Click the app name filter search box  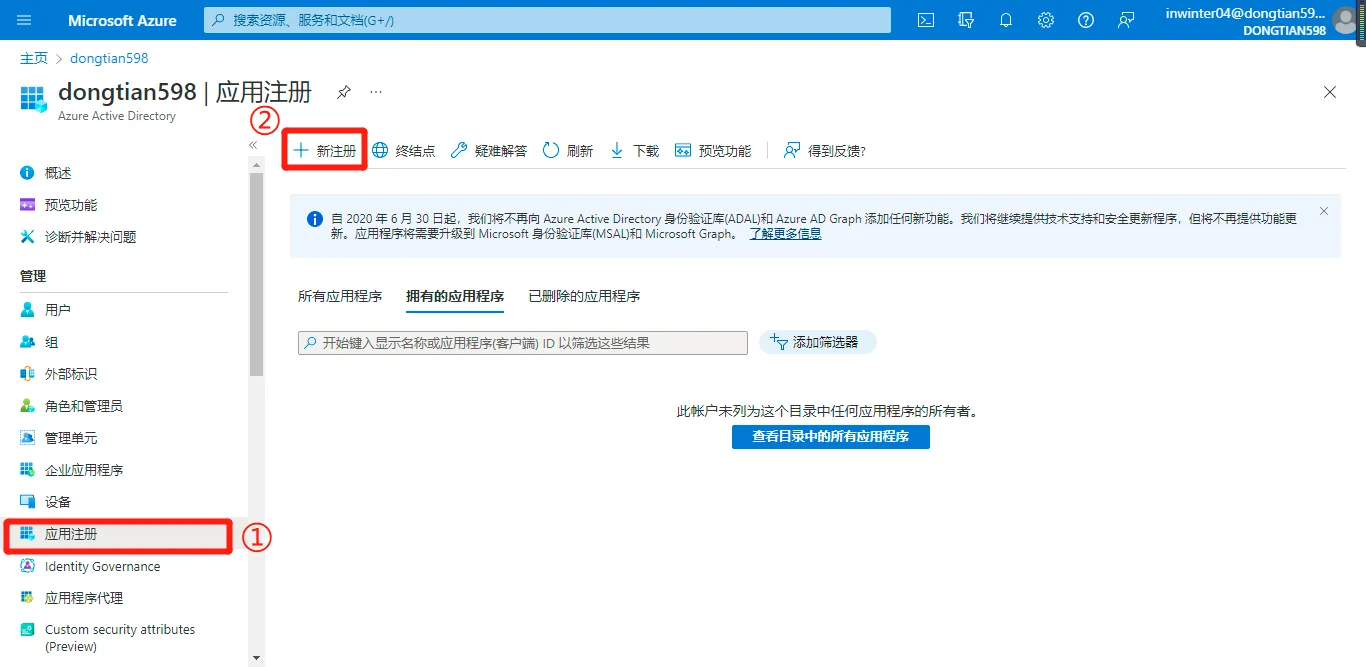520,341
